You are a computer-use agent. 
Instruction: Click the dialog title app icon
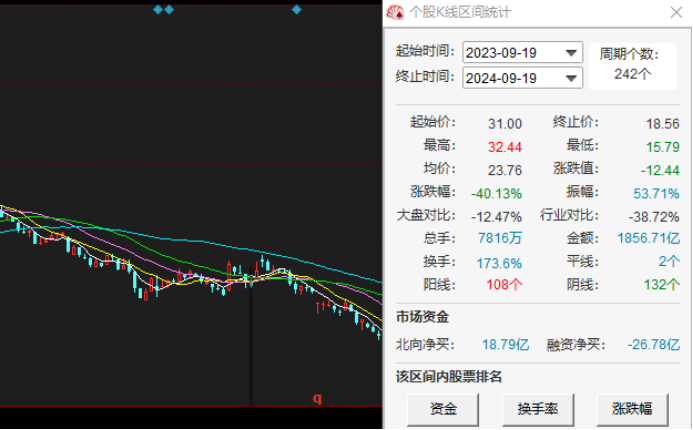[395, 12]
